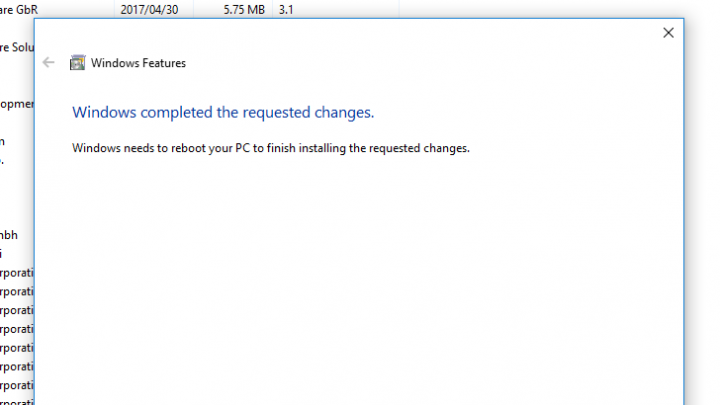The height and width of the screenshot is (405, 720).
Task: Click the reboot your PC message text
Action: (x=271, y=148)
